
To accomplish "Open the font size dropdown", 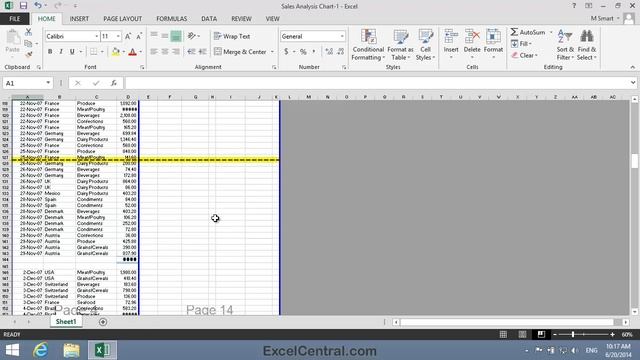I will pos(118,36).
